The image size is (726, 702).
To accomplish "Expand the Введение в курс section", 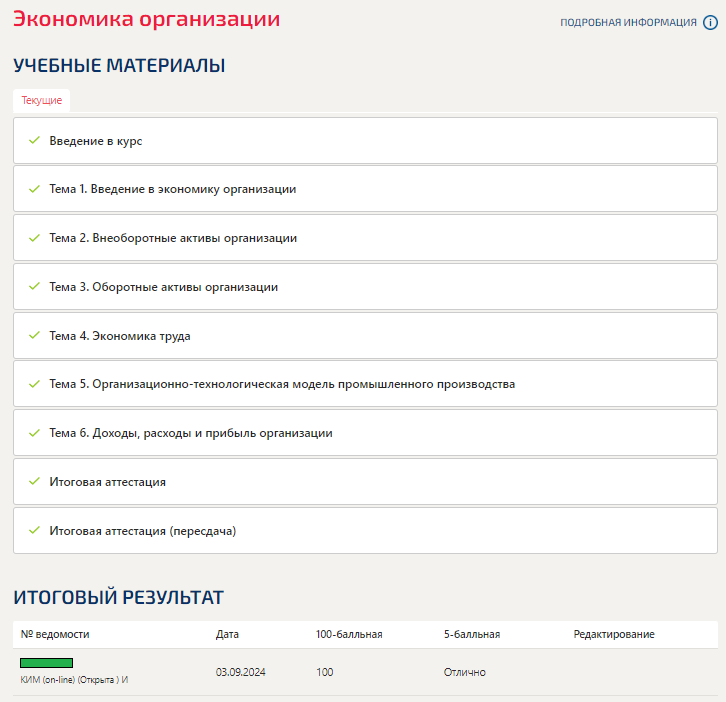I will coord(365,140).
